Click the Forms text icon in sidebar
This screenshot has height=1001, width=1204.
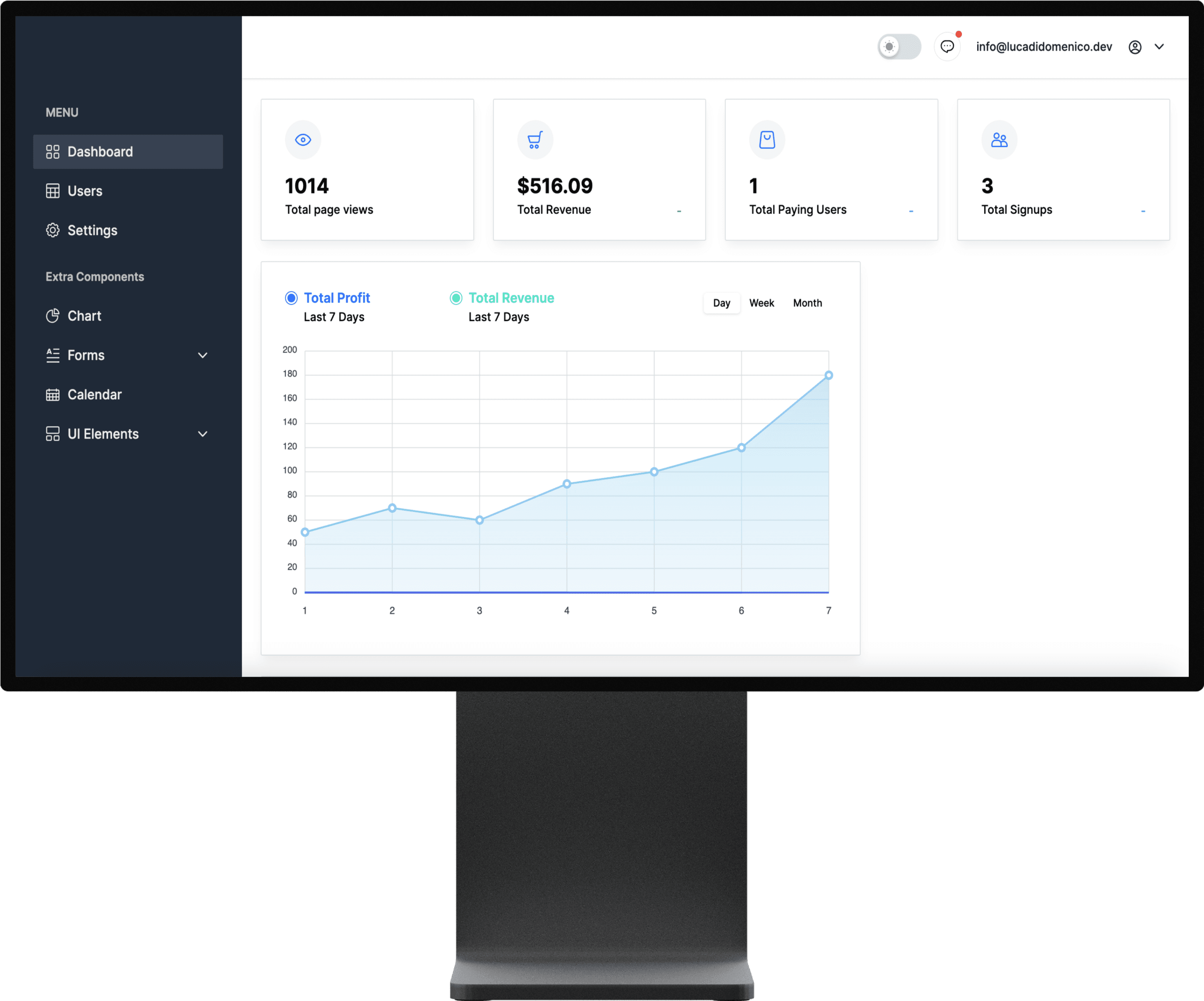(52, 355)
